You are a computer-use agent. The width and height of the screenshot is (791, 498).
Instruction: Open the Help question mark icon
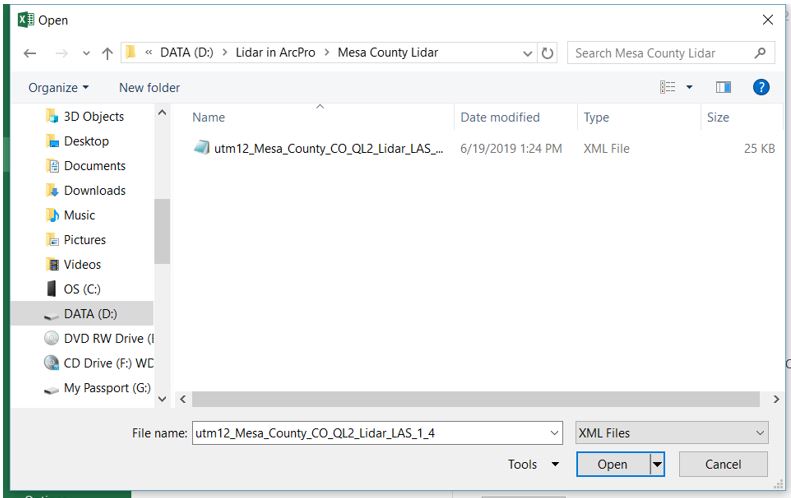coord(761,88)
